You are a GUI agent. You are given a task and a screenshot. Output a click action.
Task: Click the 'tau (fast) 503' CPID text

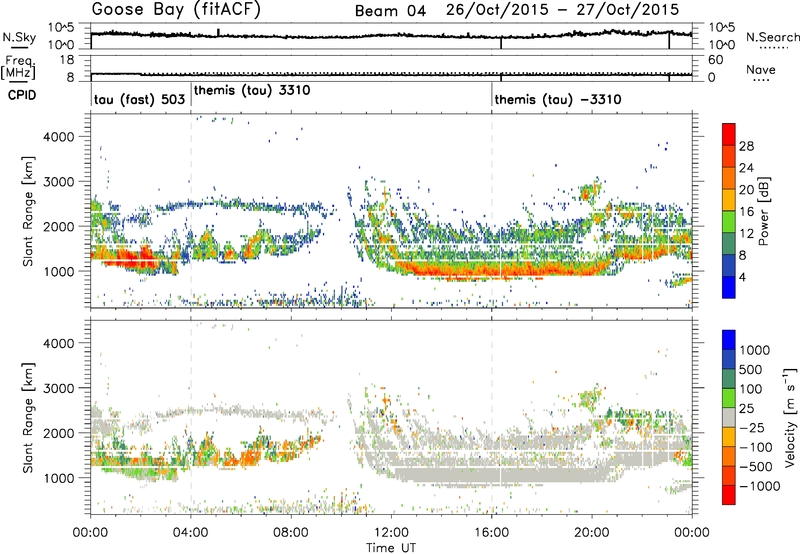(139, 99)
